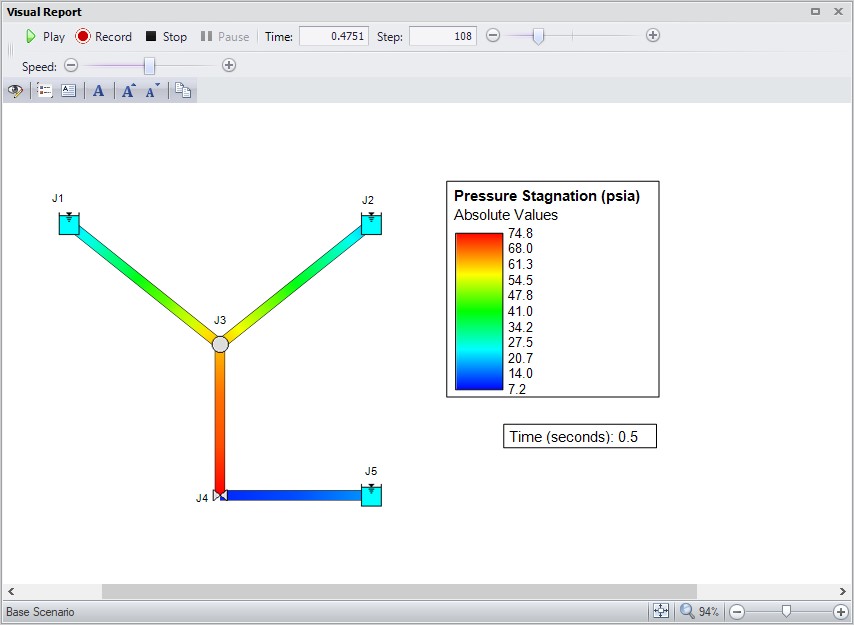Viewport: 854px width, 625px height.
Task: Click the Pressure Stagnation legend title
Action: click(x=547, y=196)
